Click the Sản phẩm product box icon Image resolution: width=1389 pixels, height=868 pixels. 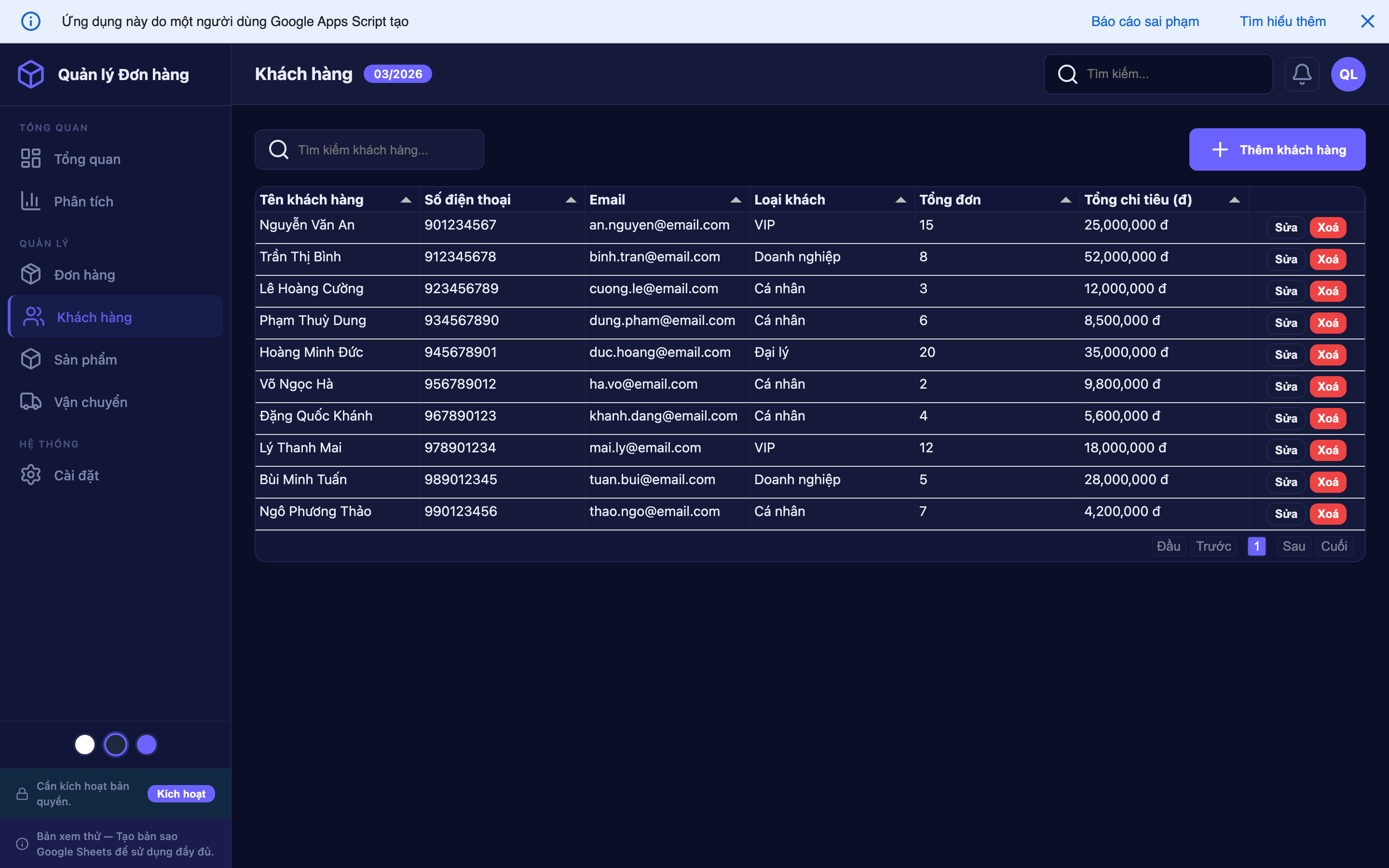pos(31,359)
